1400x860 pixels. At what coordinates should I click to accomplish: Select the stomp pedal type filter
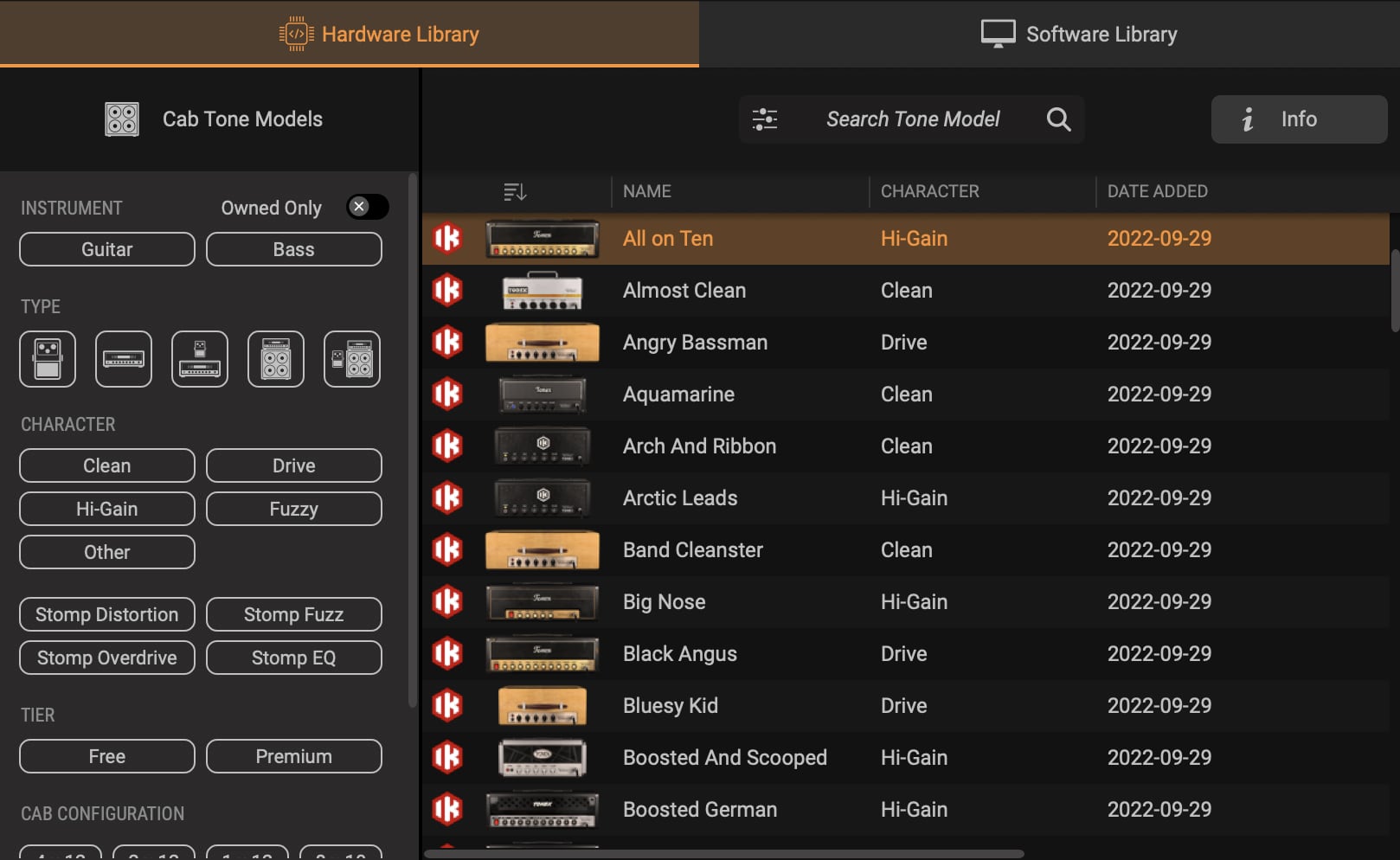tap(48, 359)
